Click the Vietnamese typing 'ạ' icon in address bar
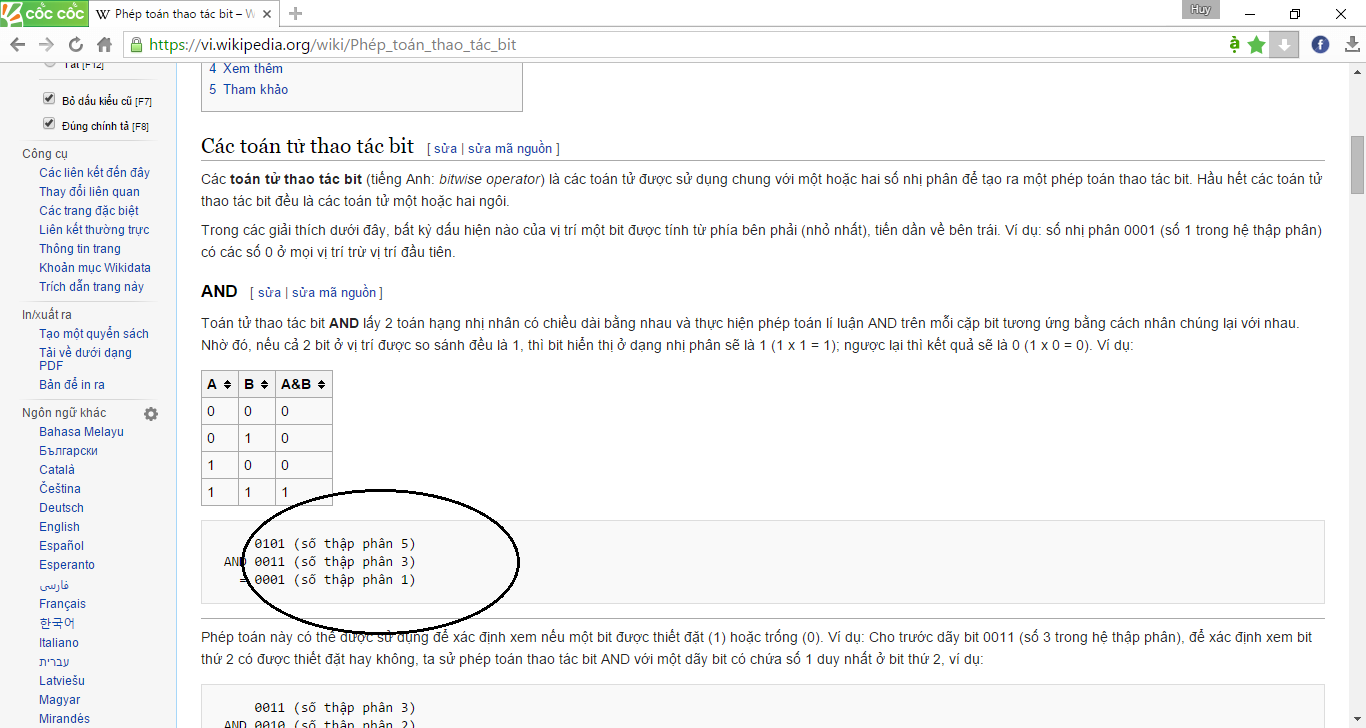Image resolution: width=1366 pixels, height=728 pixels. click(1235, 45)
